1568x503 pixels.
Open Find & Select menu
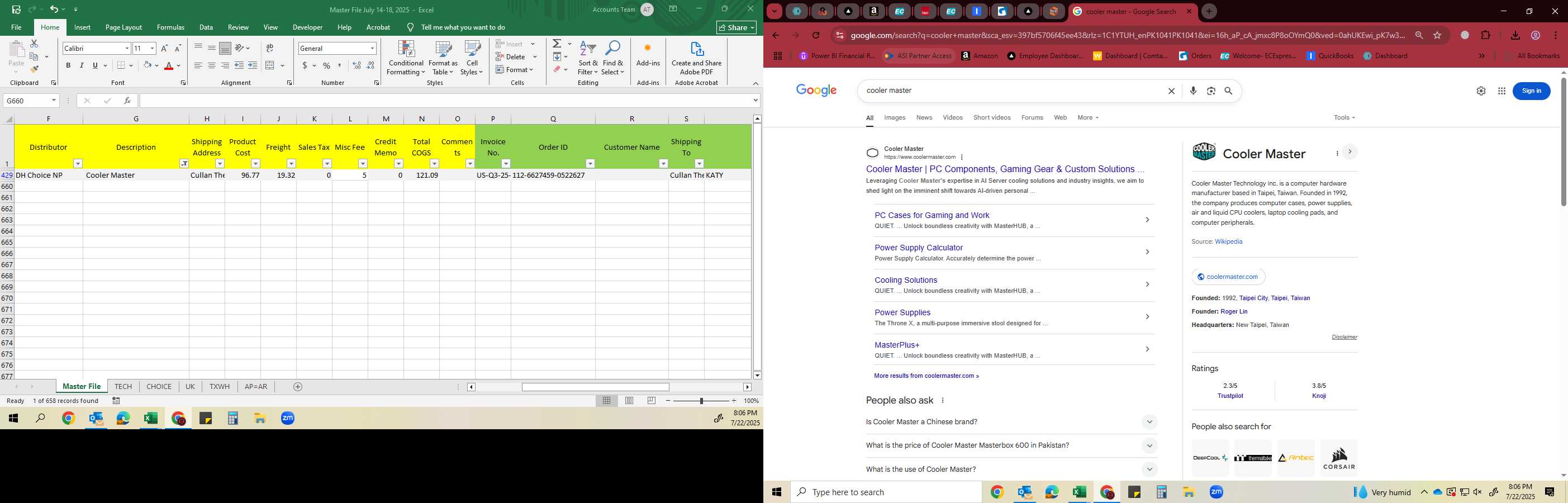point(613,58)
